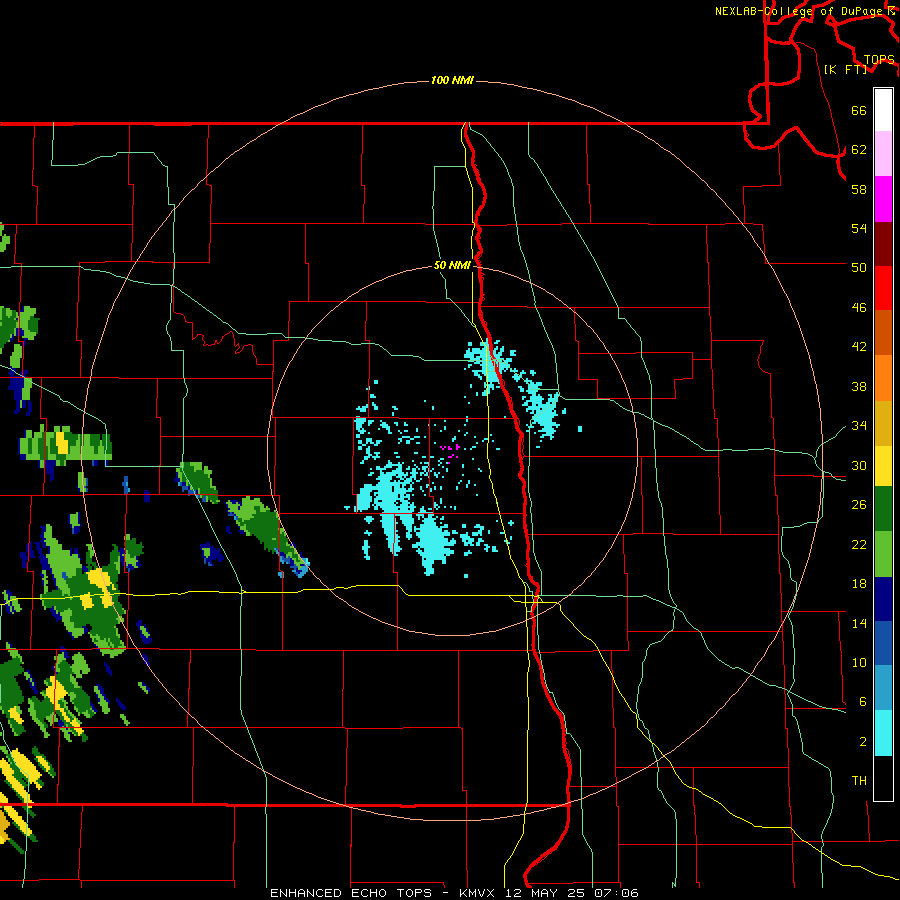The height and width of the screenshot is (900, 900).
Task: Click the black TH legend swatch
Action: (883, 778)
